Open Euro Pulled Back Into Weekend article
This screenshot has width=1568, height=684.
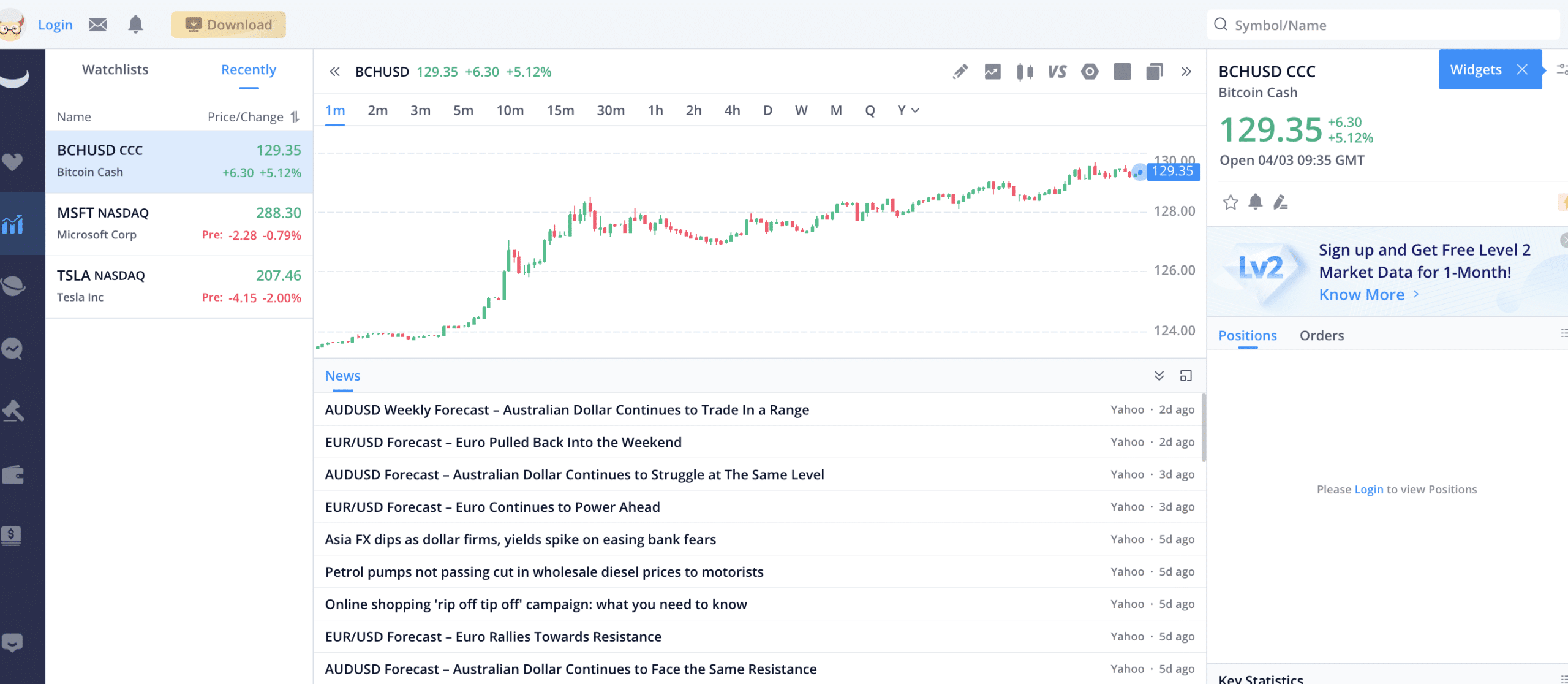(x=759, y=442)
